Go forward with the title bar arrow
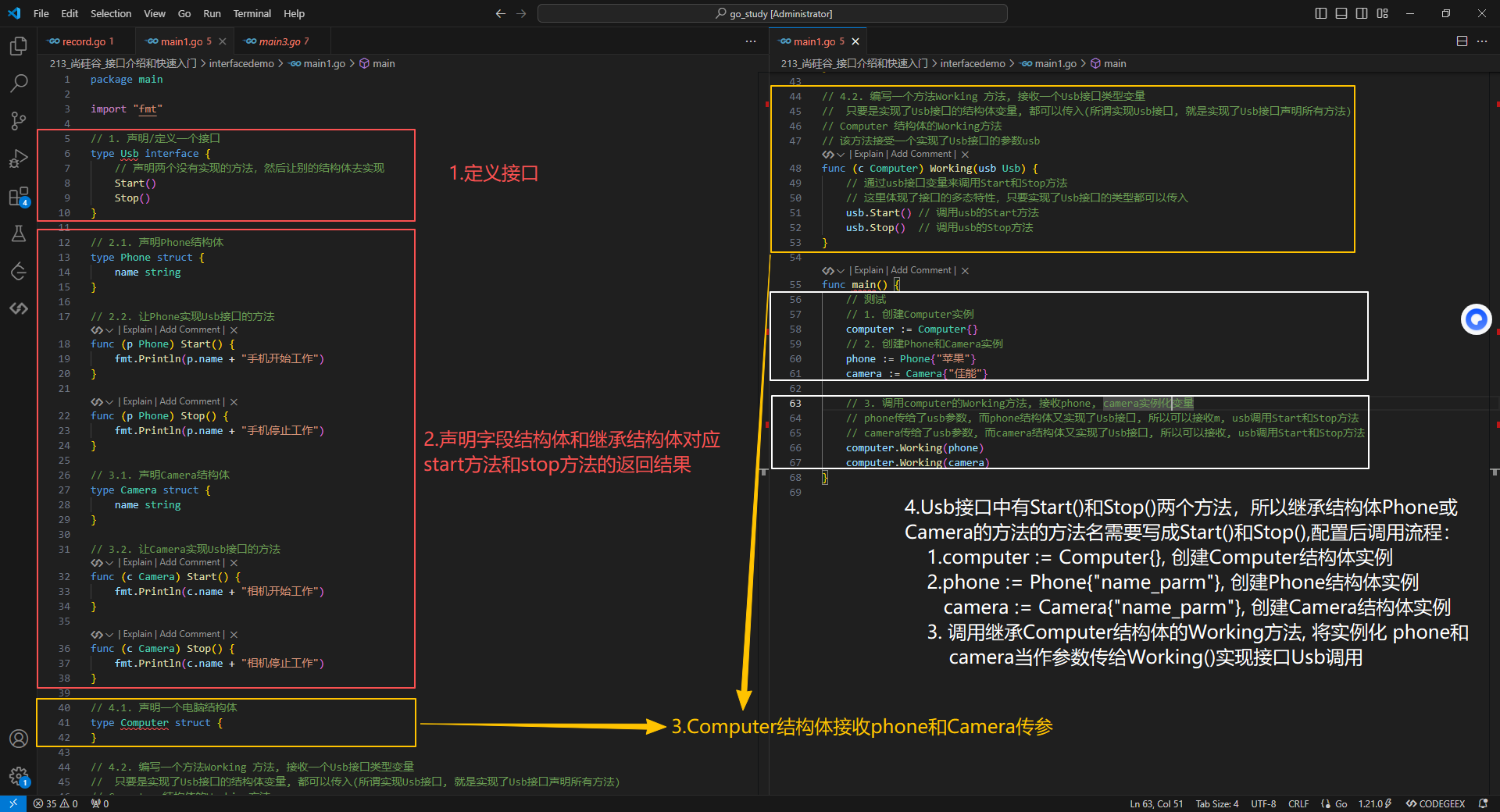 point(521,13)
